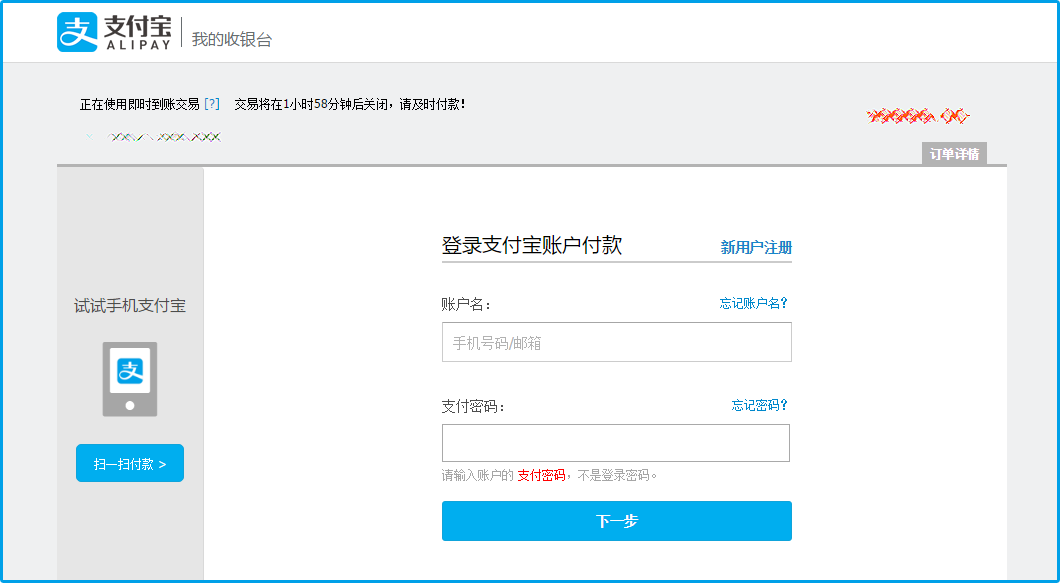Focus the 支付密码 password input box
1060x583 pixels.
616,443
